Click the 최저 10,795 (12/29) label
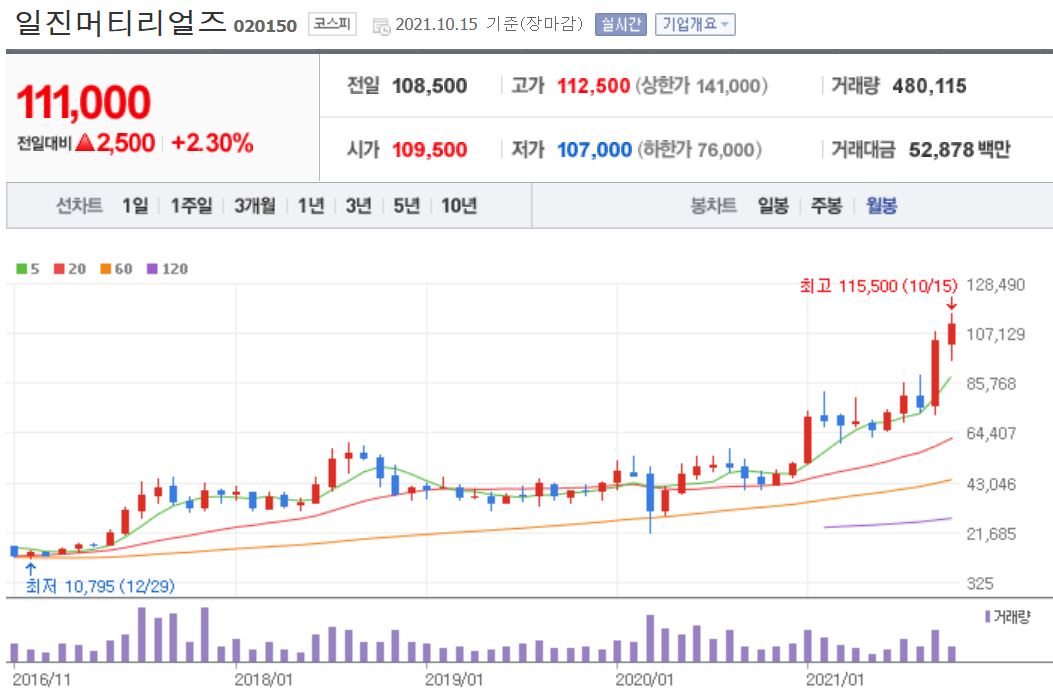Viewport: 1053px width, 699px height. 100,586
